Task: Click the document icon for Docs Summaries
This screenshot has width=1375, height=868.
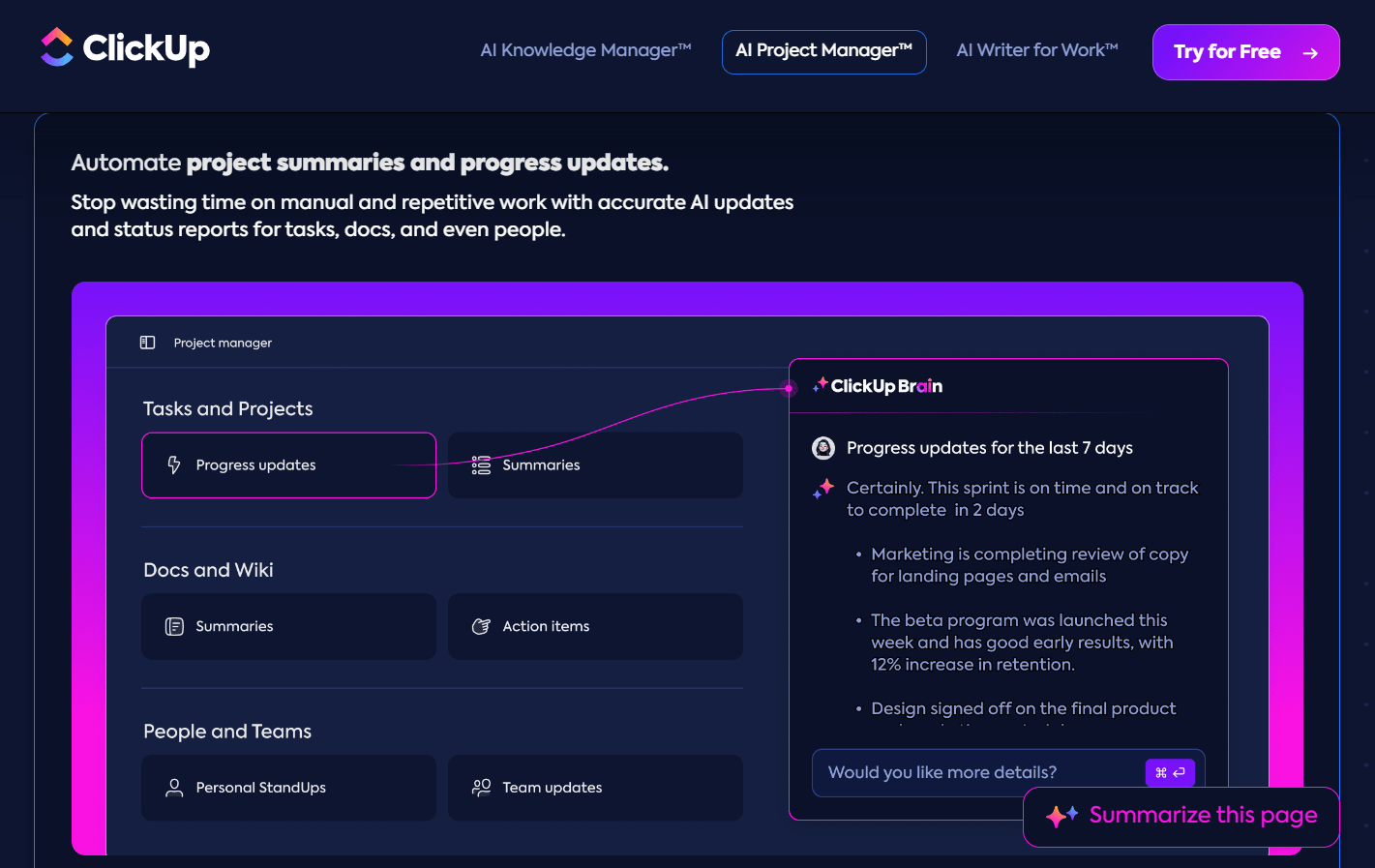Action: click(x=174, y=626)
